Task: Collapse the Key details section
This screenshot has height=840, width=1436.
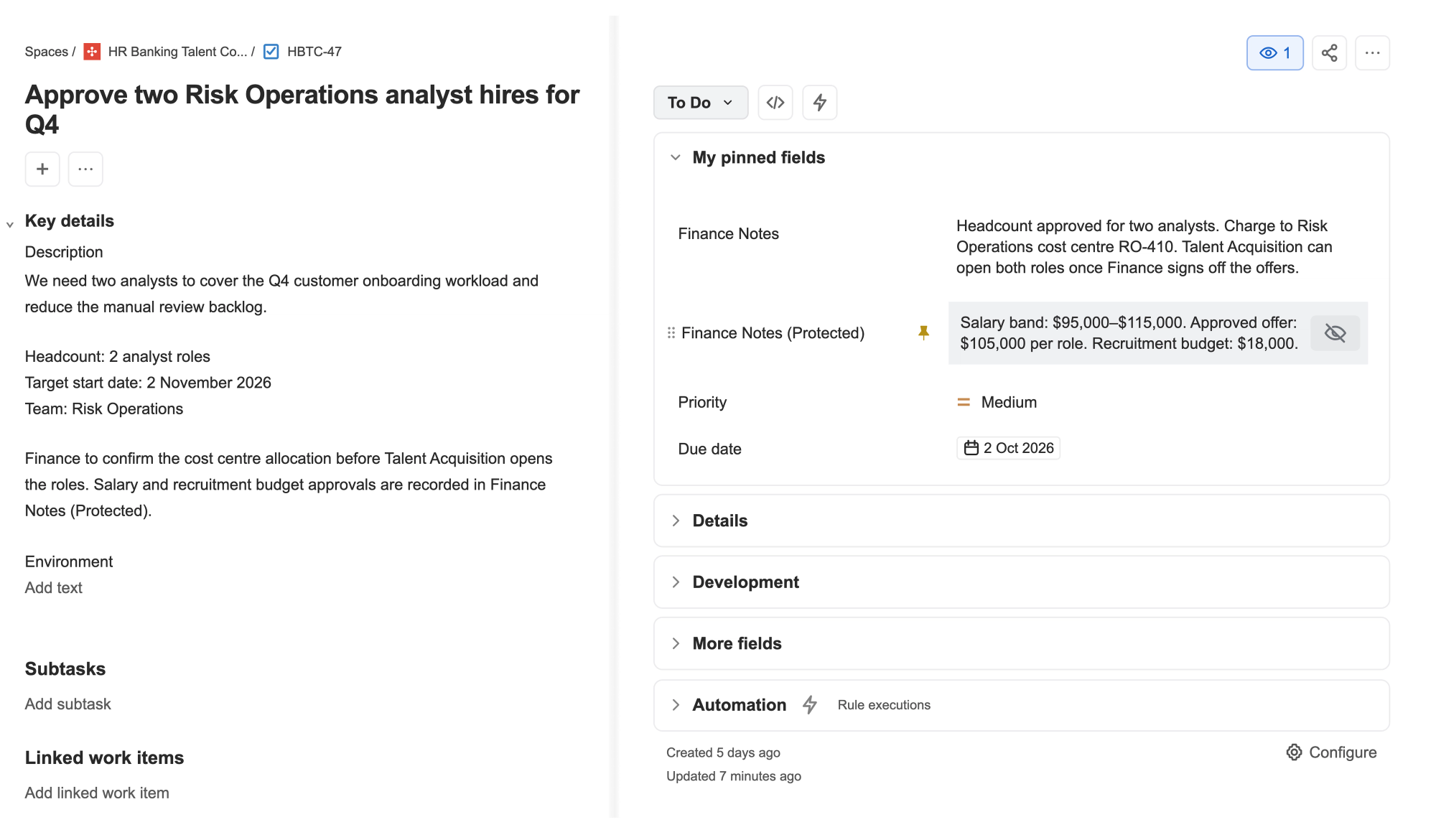Action: [10, 225]
